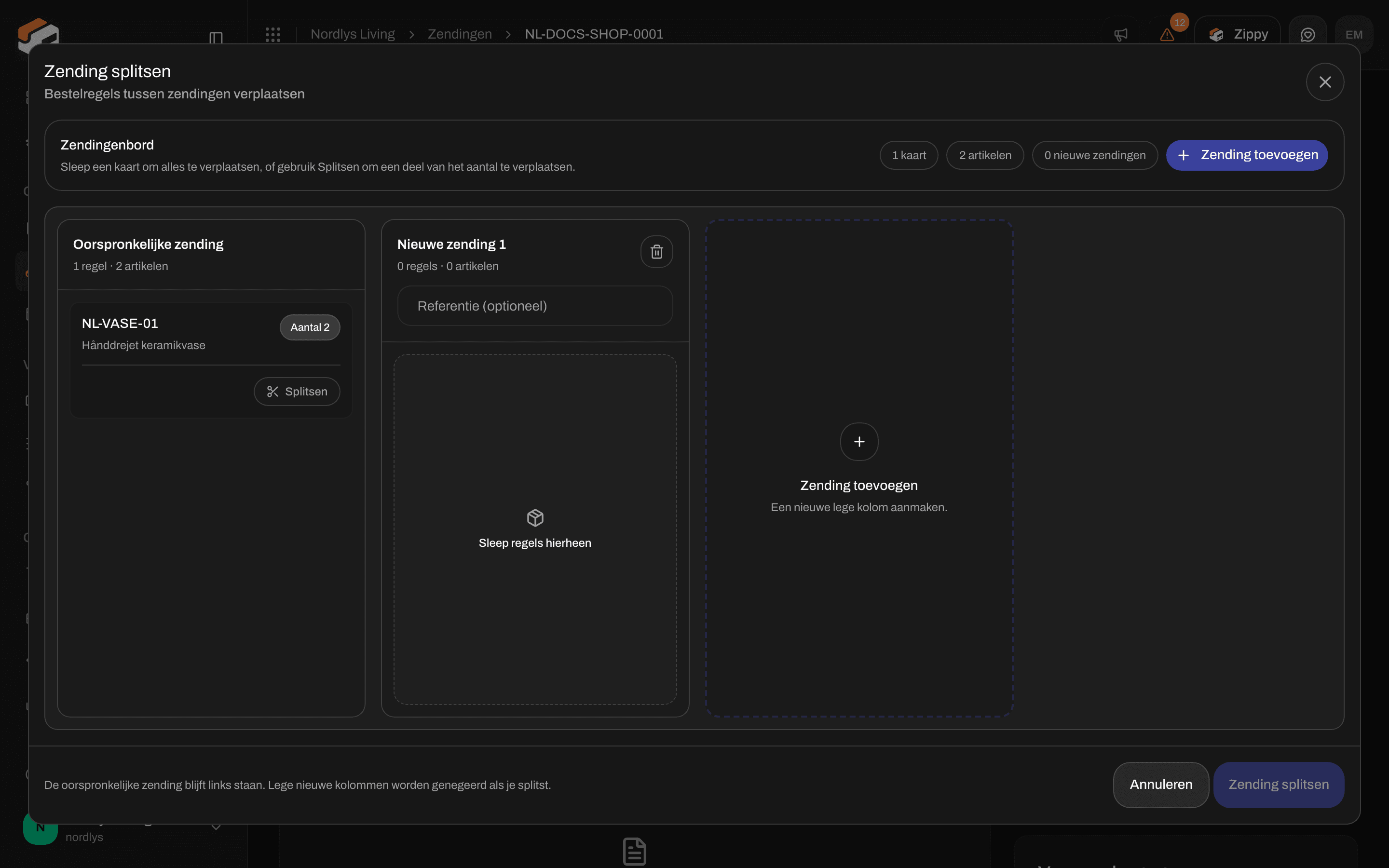Delete Nieuwe zending 1 with trash icon
1389x868 pixels.
pos(656,251)
